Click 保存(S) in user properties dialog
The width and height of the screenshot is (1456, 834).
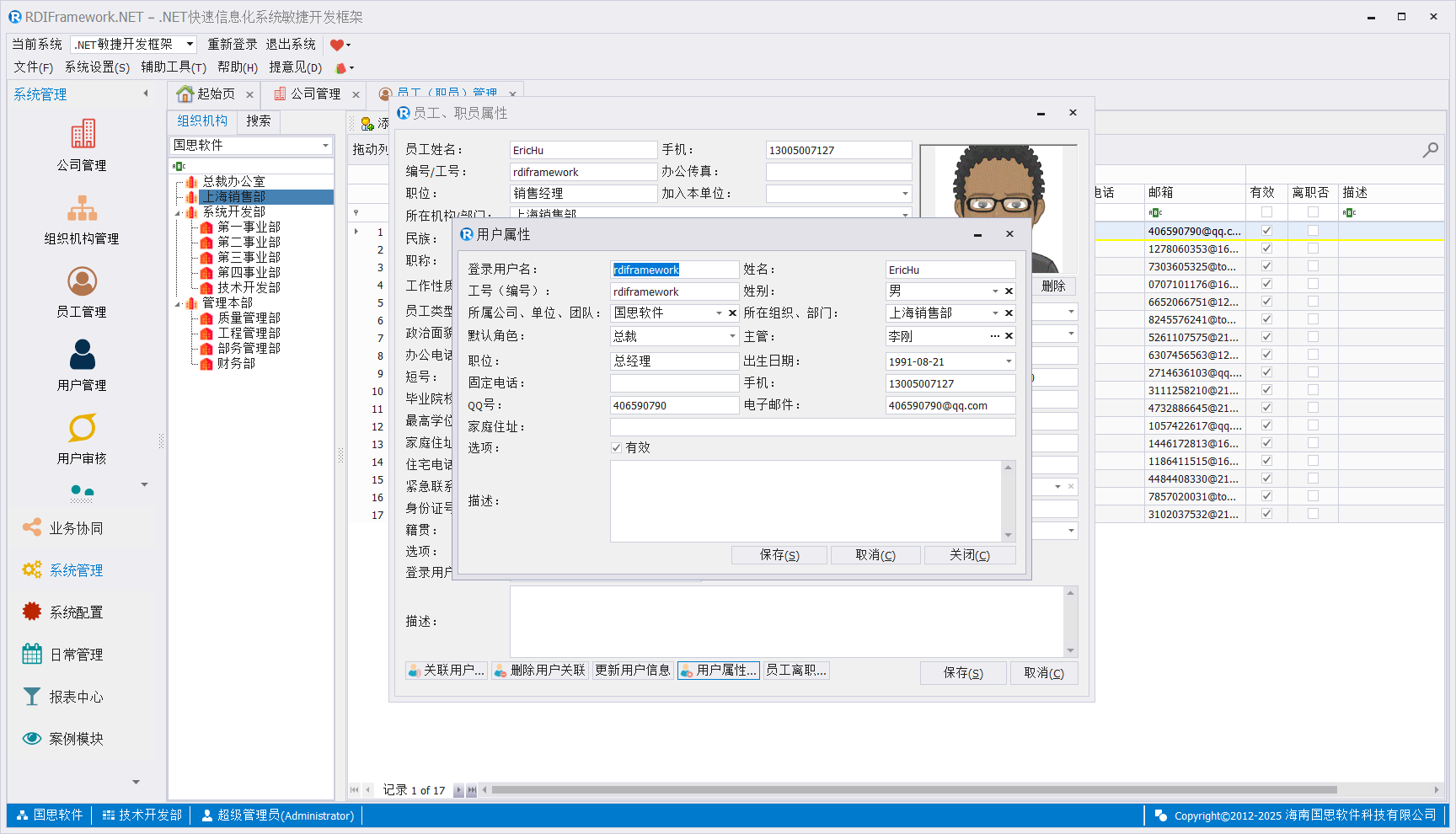coord(779,555)
